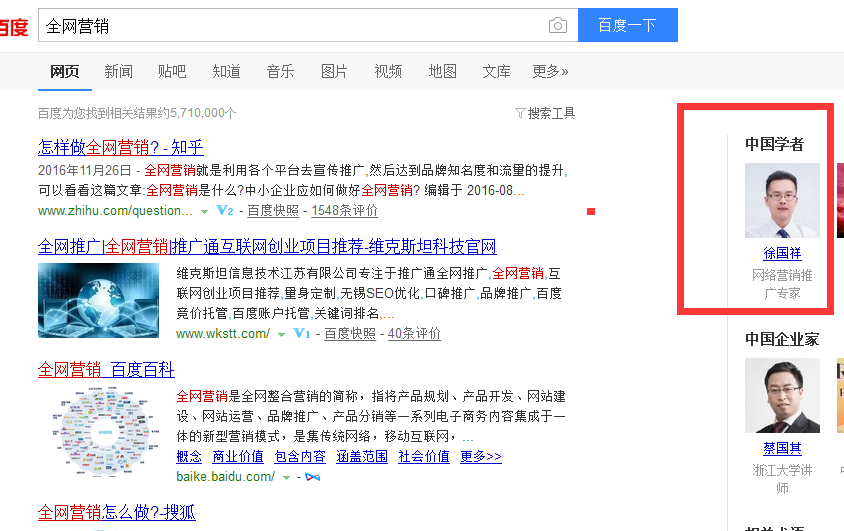Switch to the 视频 tab

(x=388, y=71)
